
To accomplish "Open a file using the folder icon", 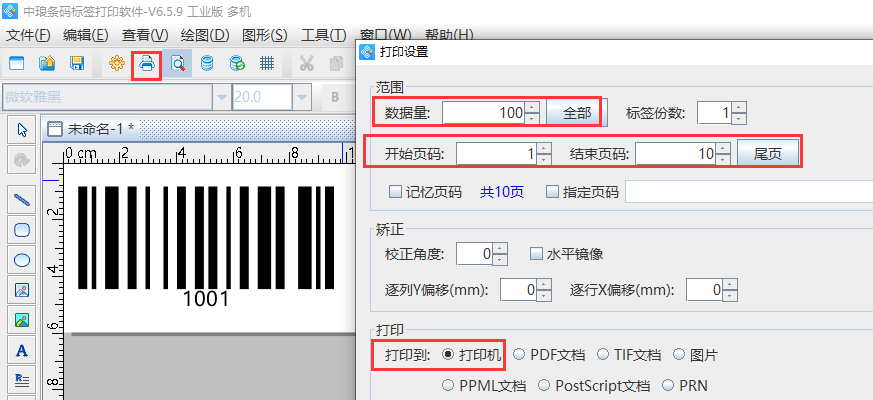I will pos(47,64).
